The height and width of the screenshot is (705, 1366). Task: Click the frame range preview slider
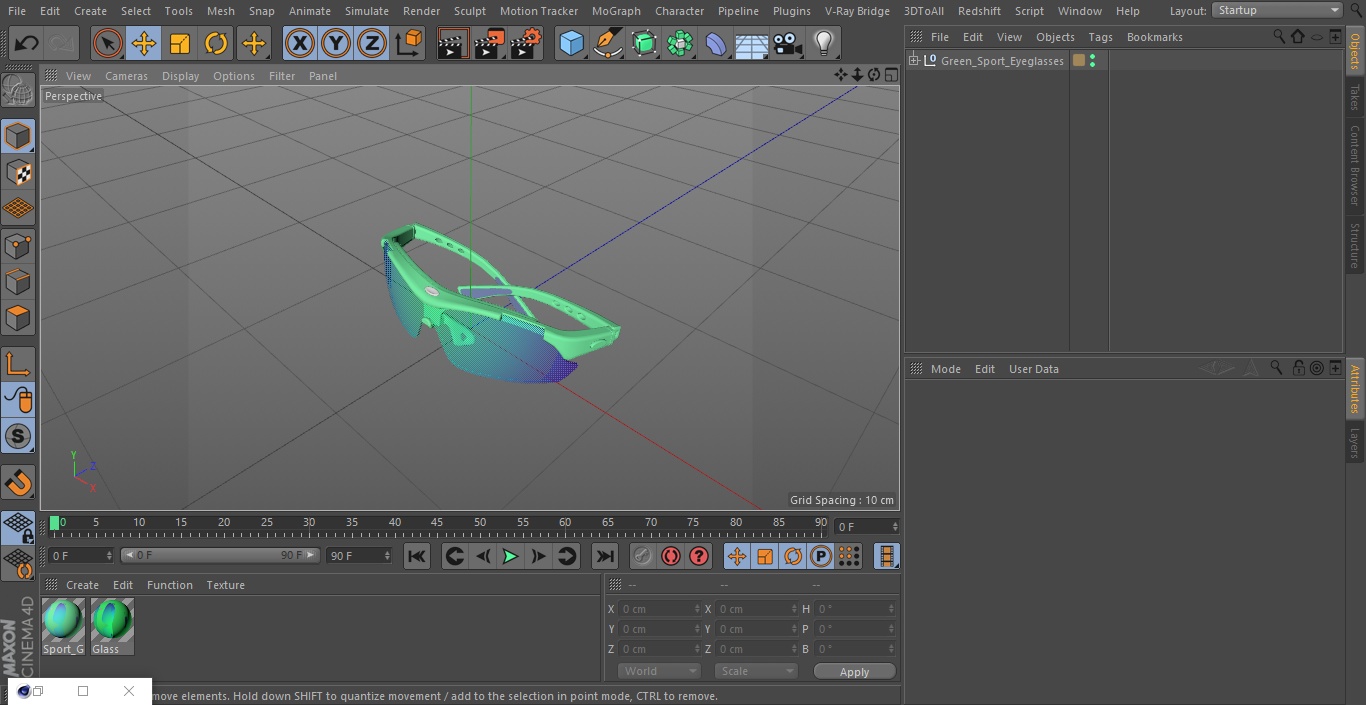tap(220, 555)
